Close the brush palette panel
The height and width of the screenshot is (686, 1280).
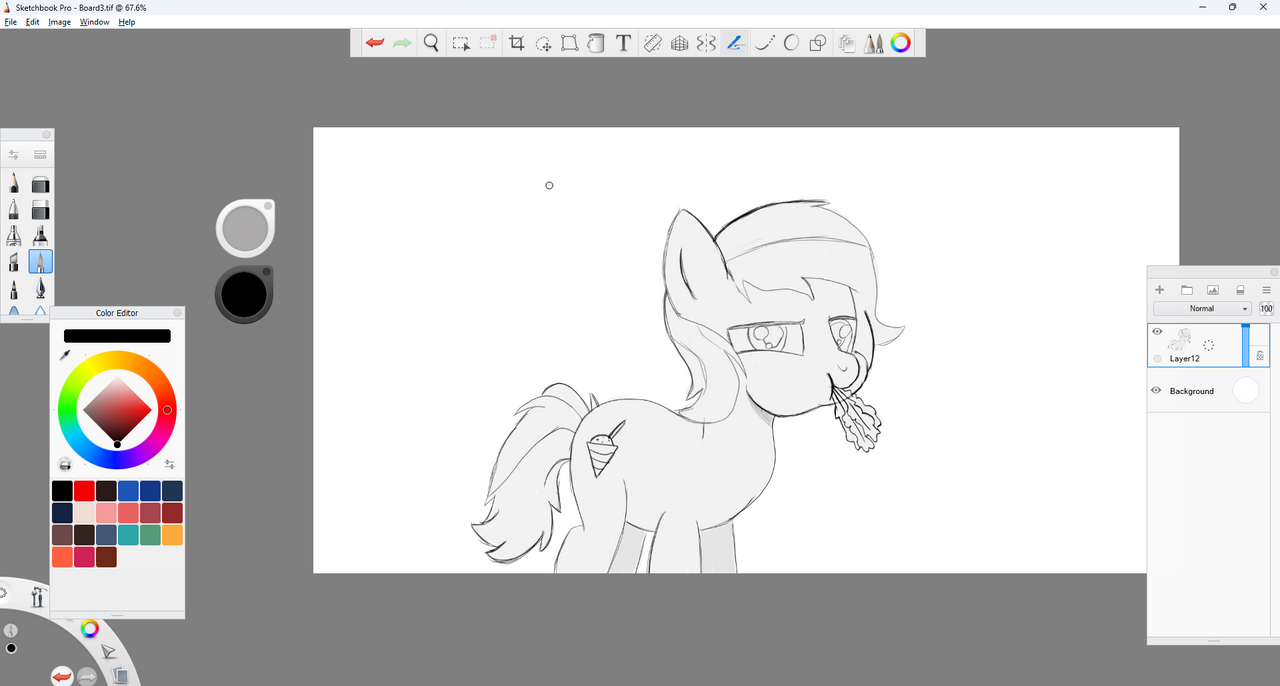click(46, 134)
